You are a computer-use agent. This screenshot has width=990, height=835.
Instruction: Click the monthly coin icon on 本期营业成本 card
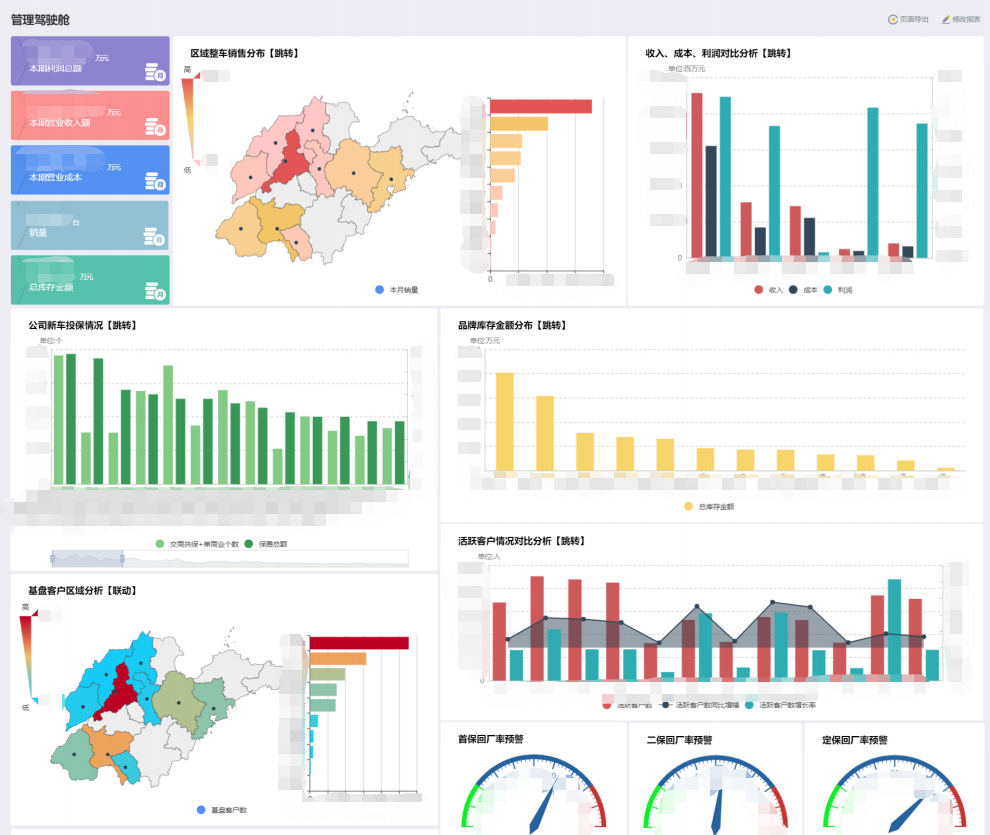click(x=155, y=181)
